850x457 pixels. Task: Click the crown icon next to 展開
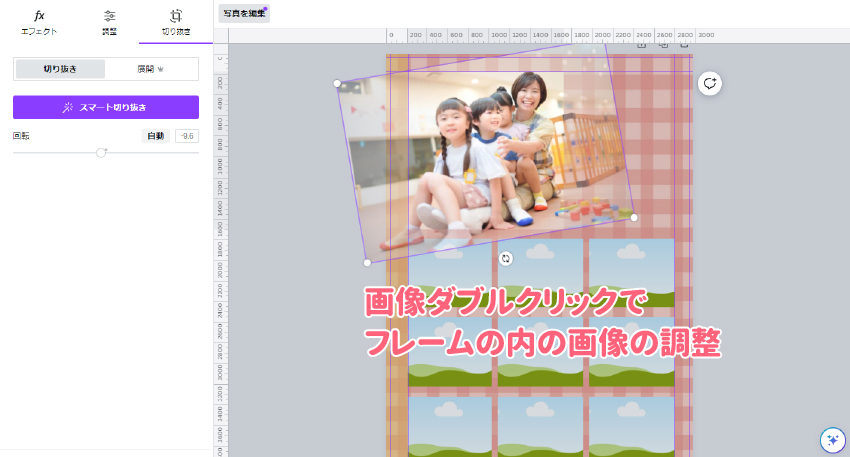point(160,69)
